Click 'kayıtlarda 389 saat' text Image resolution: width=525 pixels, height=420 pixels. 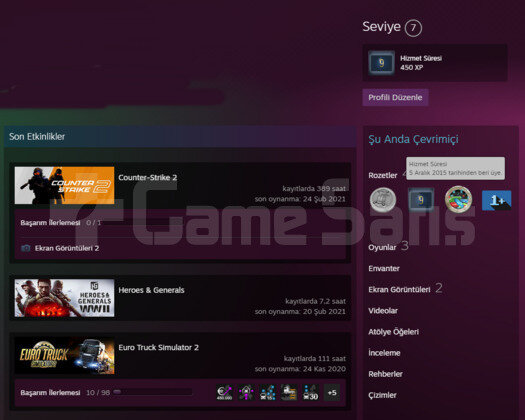pyautogui.click(x=314, y=189)
